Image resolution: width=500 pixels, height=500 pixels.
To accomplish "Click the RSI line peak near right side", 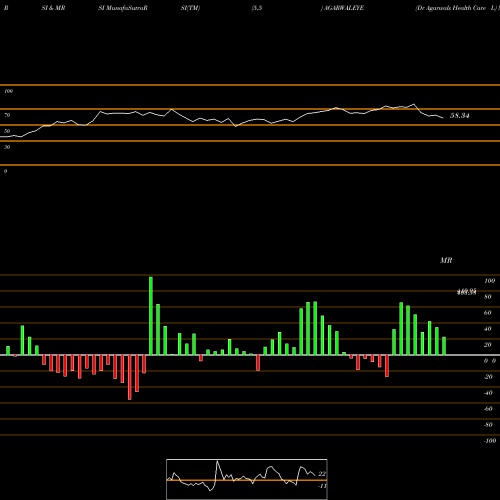I will pyautogui.click(x=414, y=104).
